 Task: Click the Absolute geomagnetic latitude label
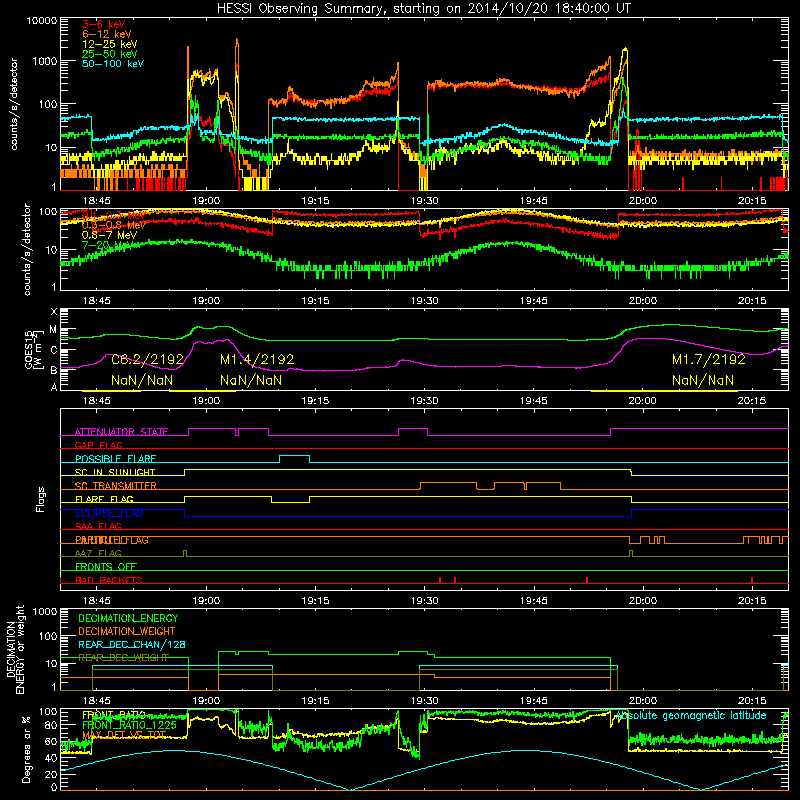pos(690,716)
